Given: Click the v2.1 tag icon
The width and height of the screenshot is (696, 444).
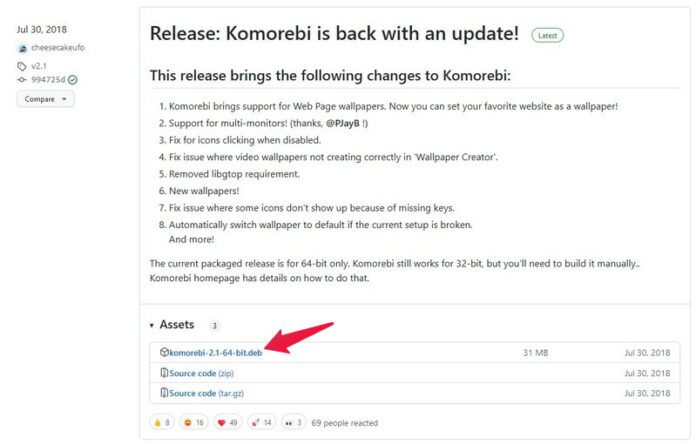Looking at the screenshot, I should tap(22, 67).
